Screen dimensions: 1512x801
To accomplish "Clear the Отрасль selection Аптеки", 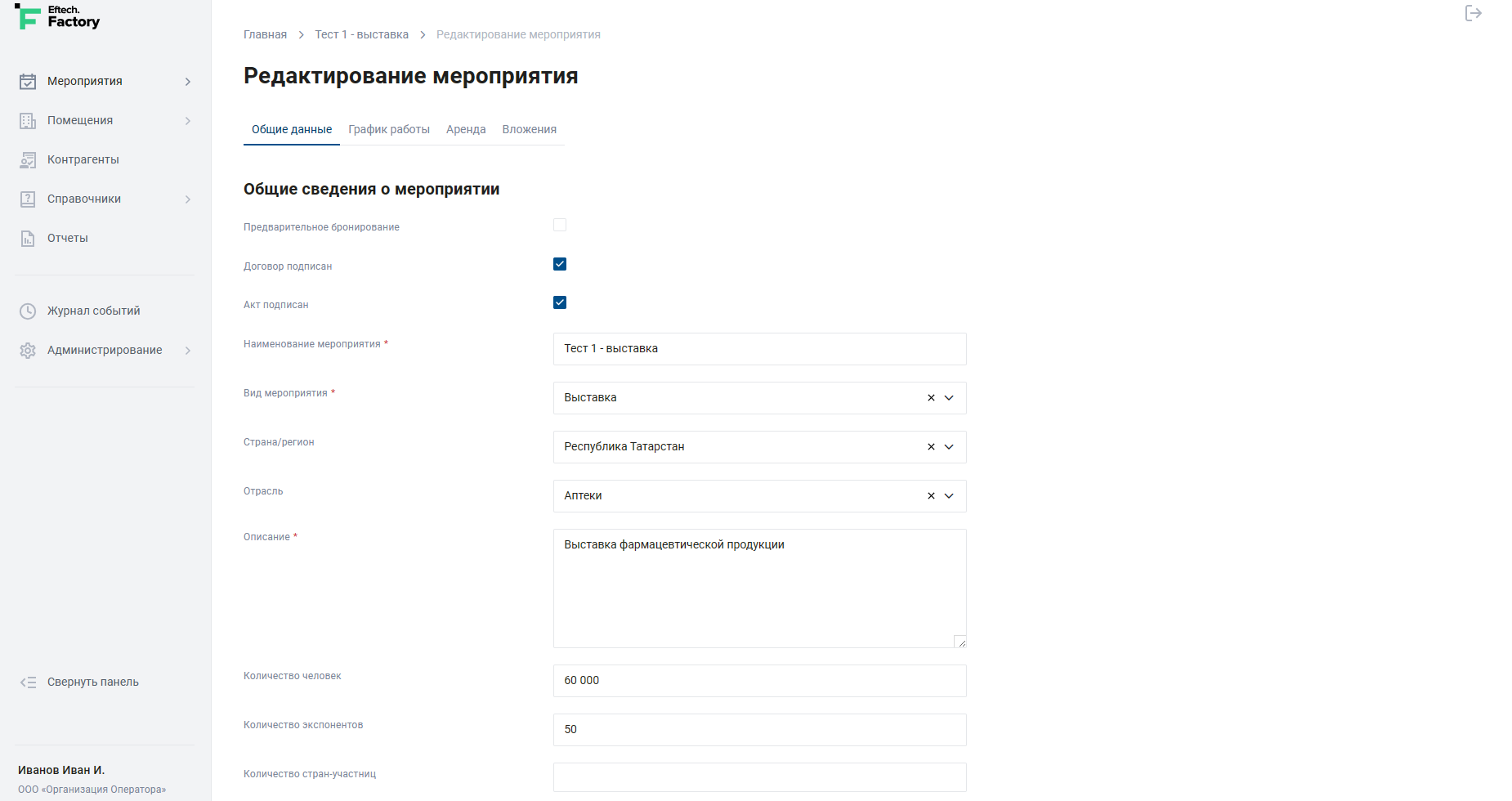I will (931, 496).
